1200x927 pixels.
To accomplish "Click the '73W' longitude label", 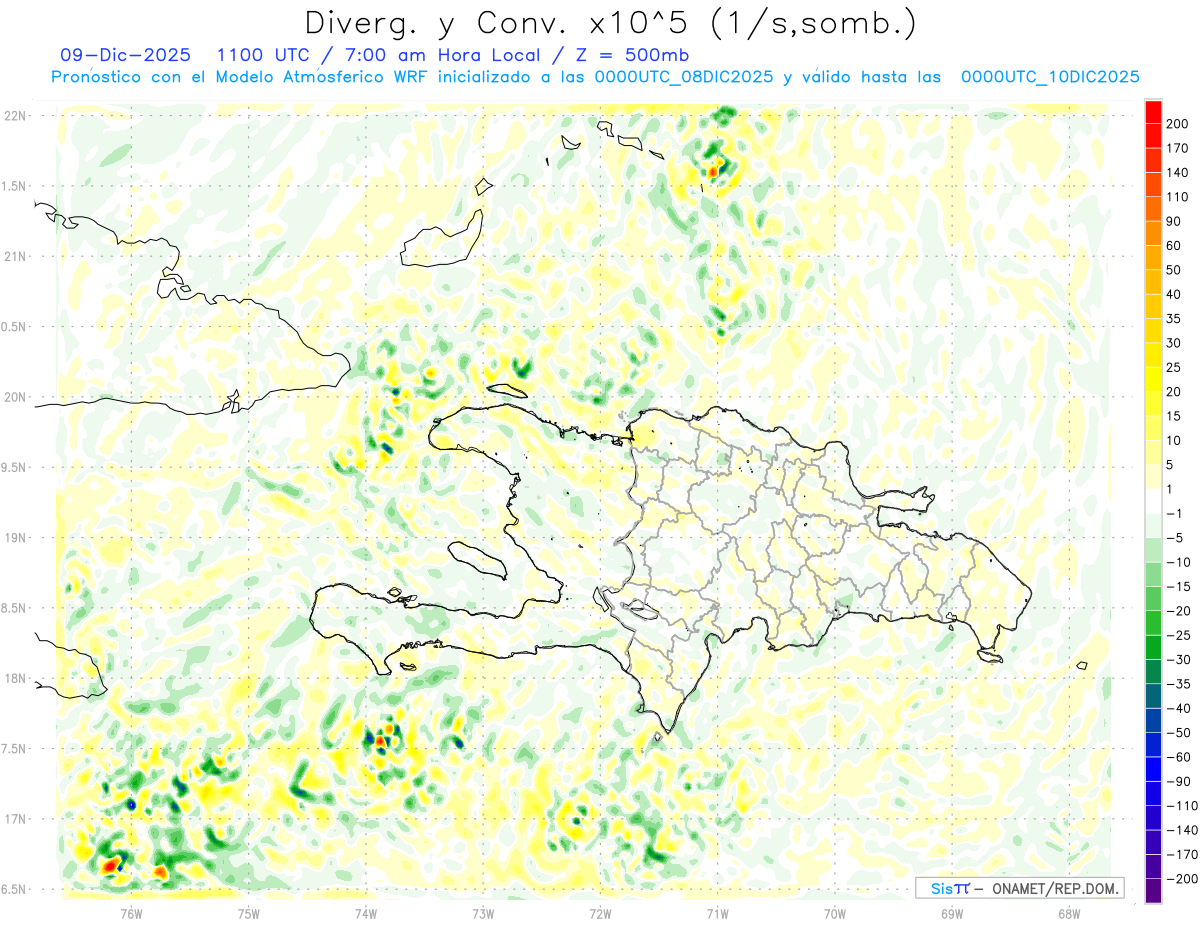I will [483, 913].
